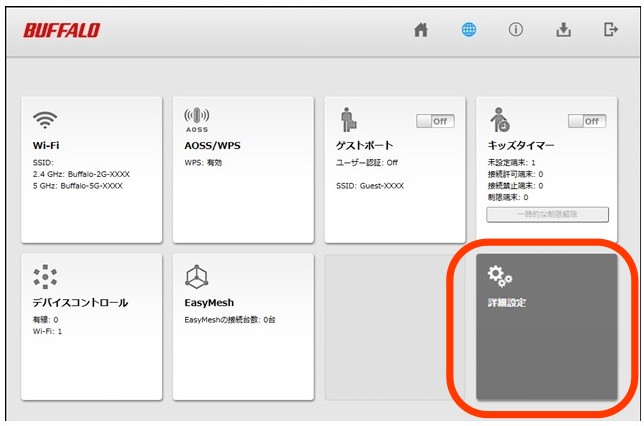The width and height of the screenshot is (644, 426).
Task: Select the EasyMesh tile title
Action: pyautogui.click(x=211, y=302)
